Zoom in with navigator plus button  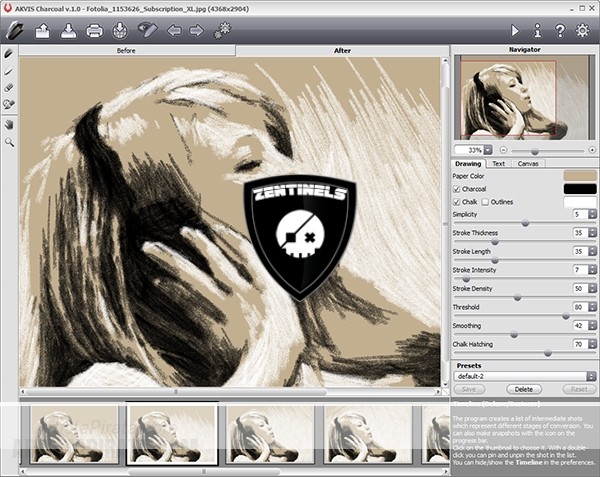592,150
